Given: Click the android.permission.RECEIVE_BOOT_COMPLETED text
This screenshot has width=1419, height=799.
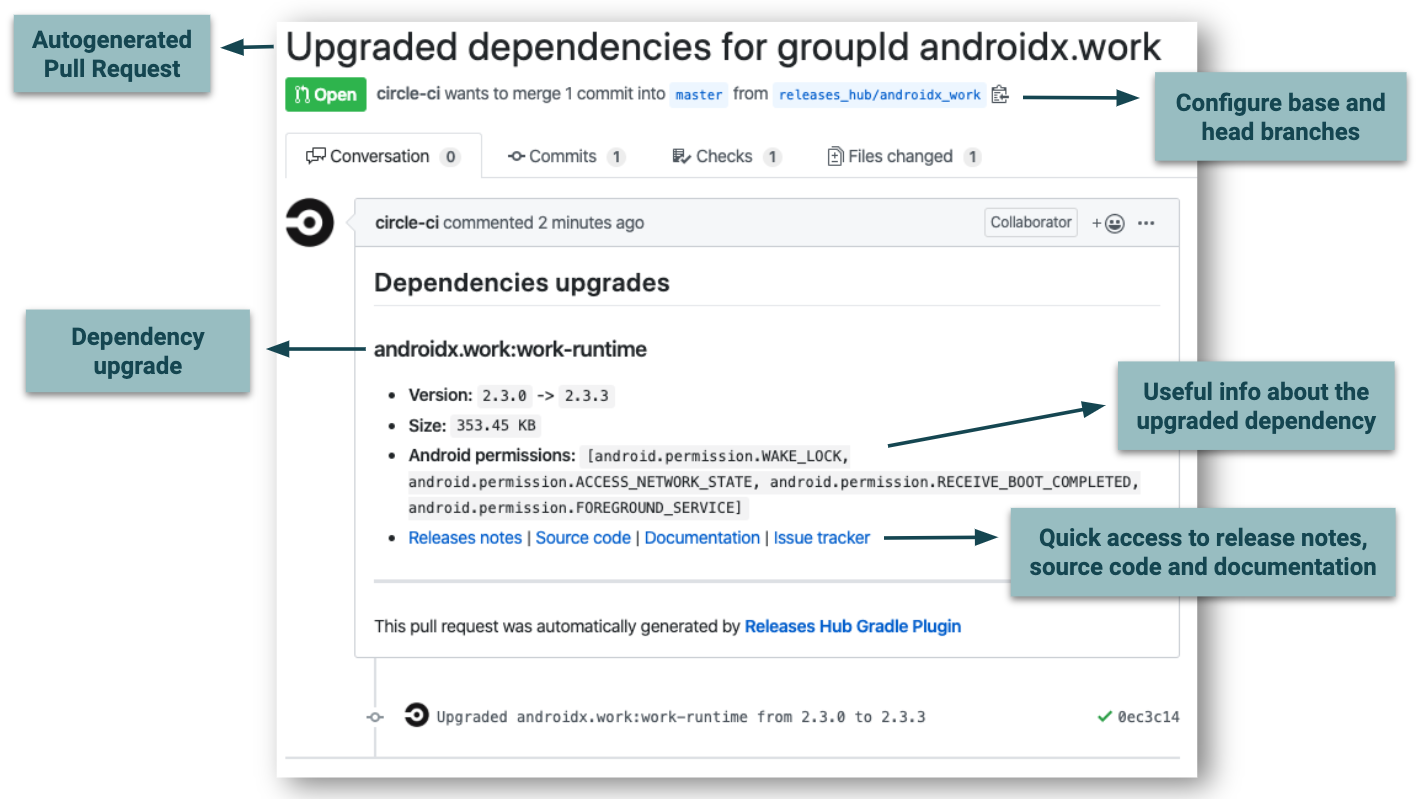Looking at the screenshot, I should coord(951,482).
